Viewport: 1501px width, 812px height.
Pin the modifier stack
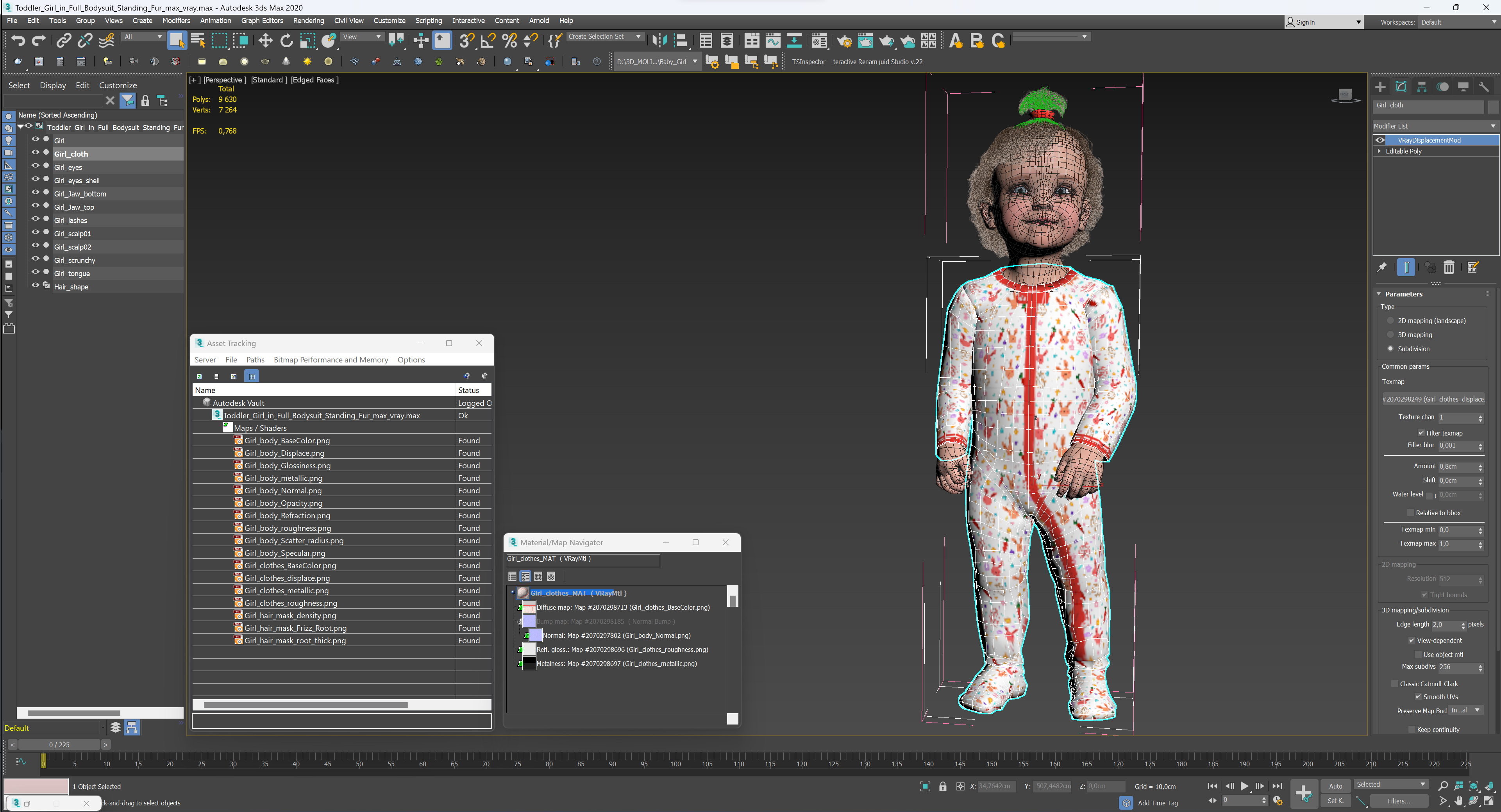[x=1381, y=268]
